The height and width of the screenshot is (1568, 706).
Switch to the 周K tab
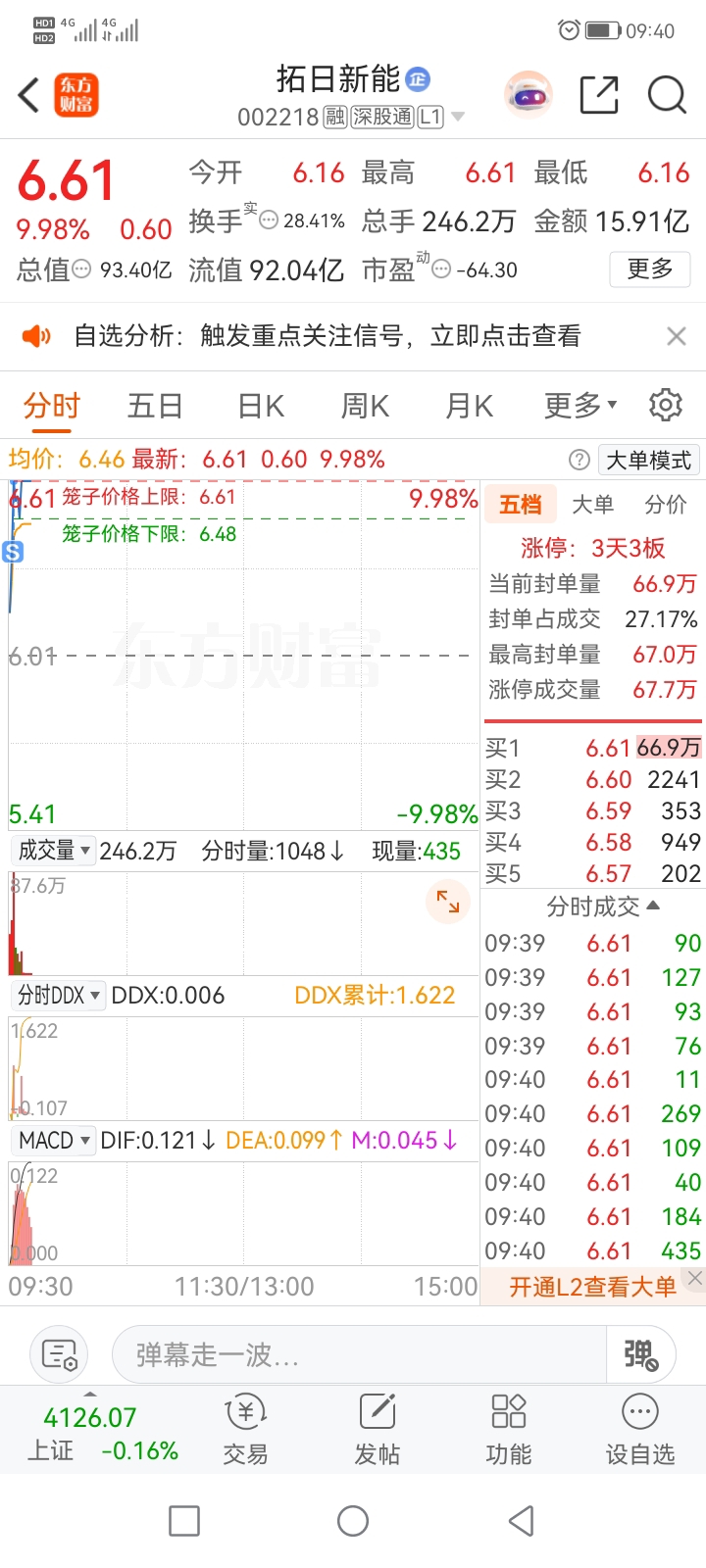tap(365, 405)
